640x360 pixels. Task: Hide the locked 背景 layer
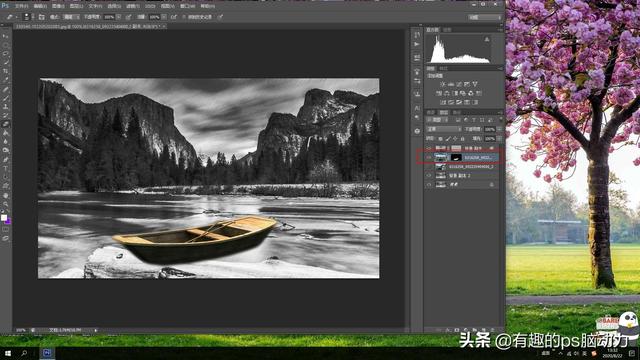tap(429, 184)
